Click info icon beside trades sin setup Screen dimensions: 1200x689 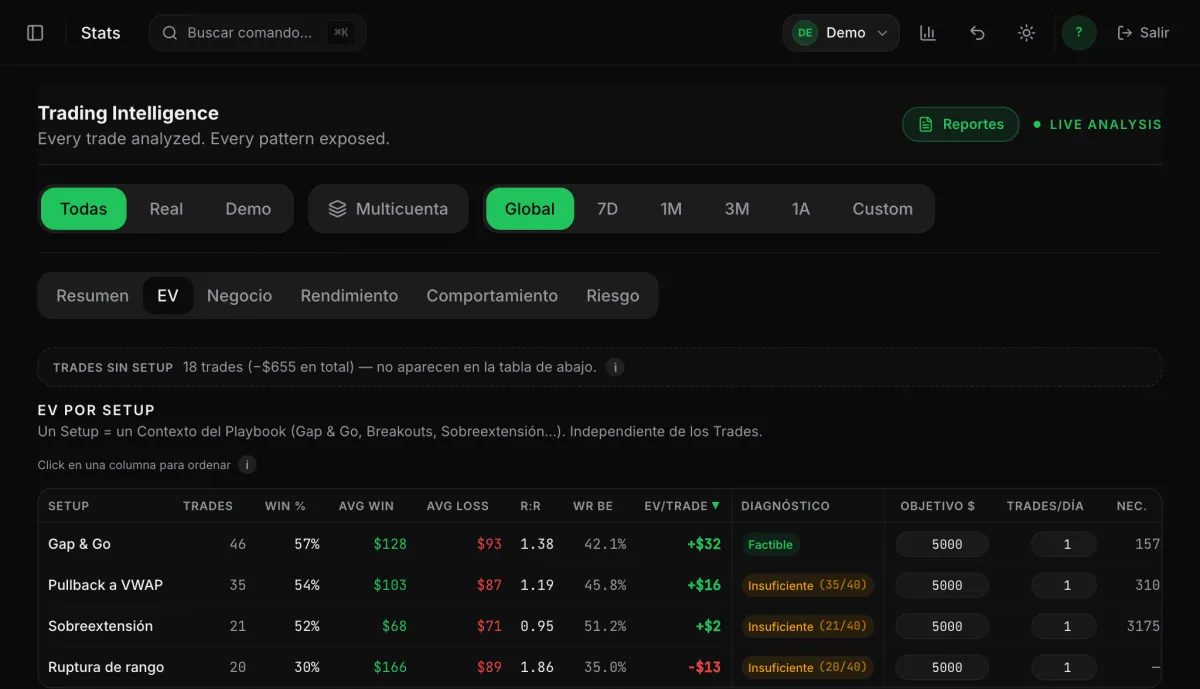[x=616, y=367]
